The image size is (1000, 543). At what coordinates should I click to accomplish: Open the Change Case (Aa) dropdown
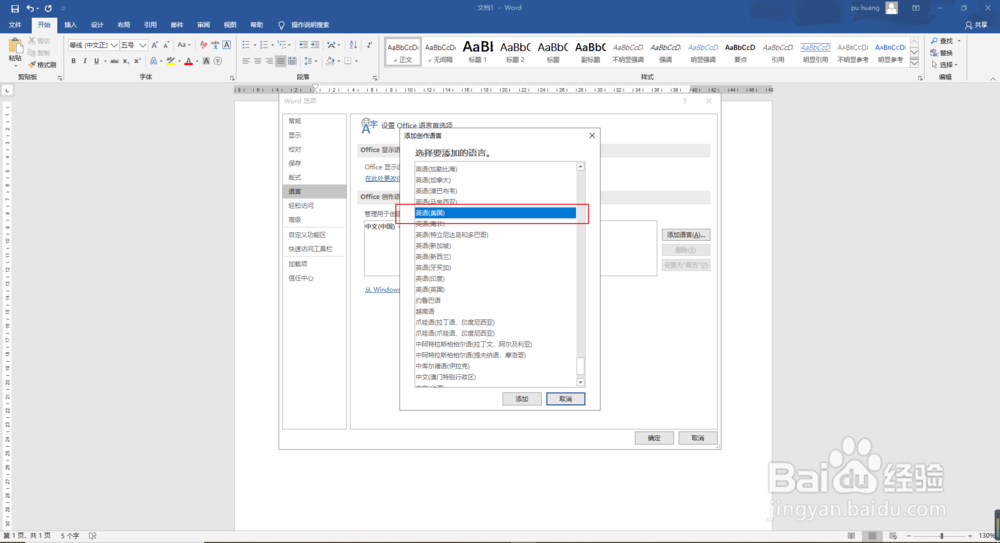click(x=184, y=45)
